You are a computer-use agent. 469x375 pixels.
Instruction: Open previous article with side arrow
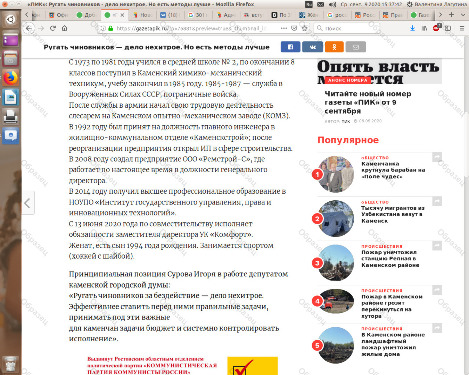click(28, 203)
